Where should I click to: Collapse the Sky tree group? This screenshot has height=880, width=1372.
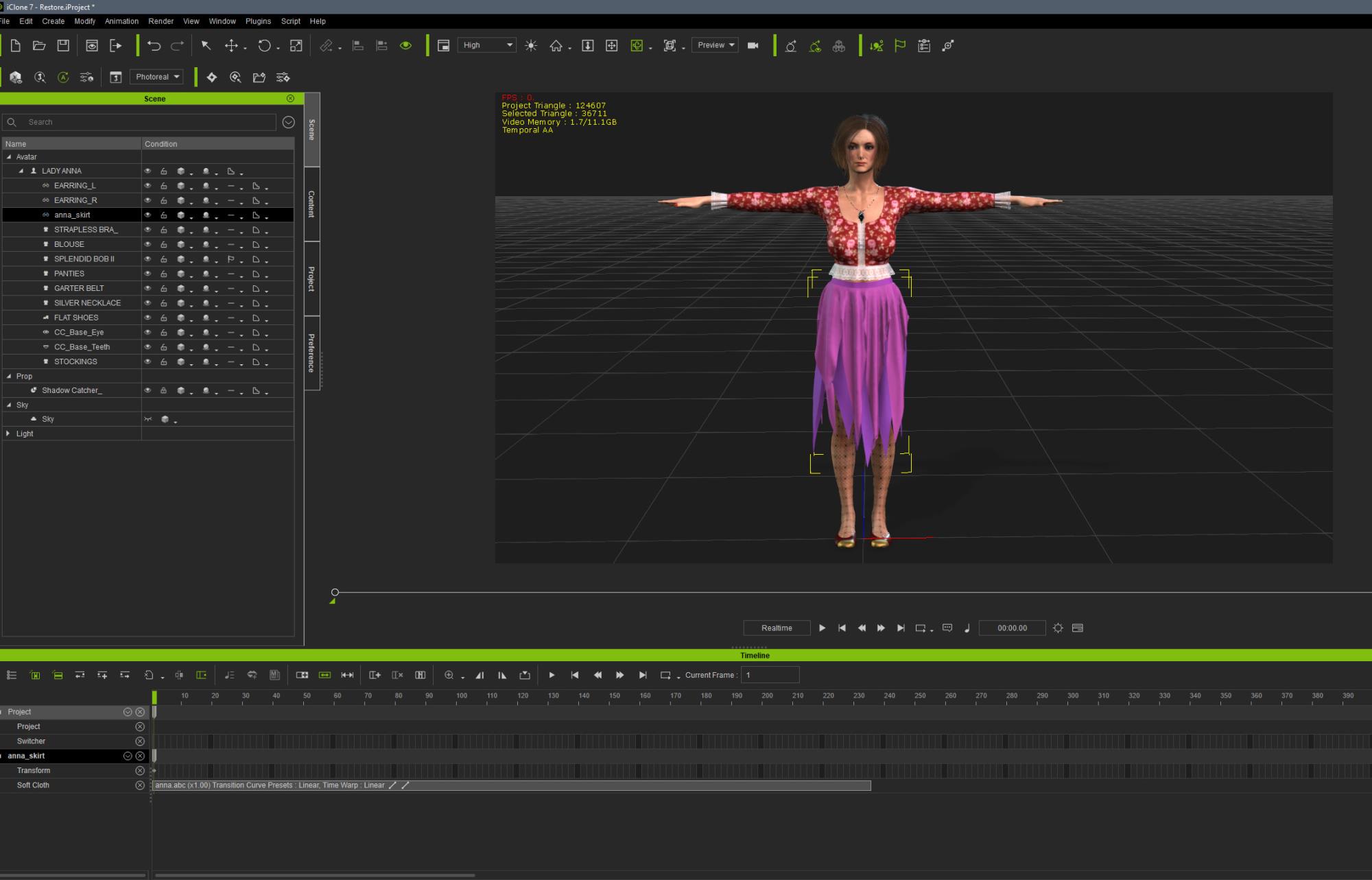click(9, 405)
